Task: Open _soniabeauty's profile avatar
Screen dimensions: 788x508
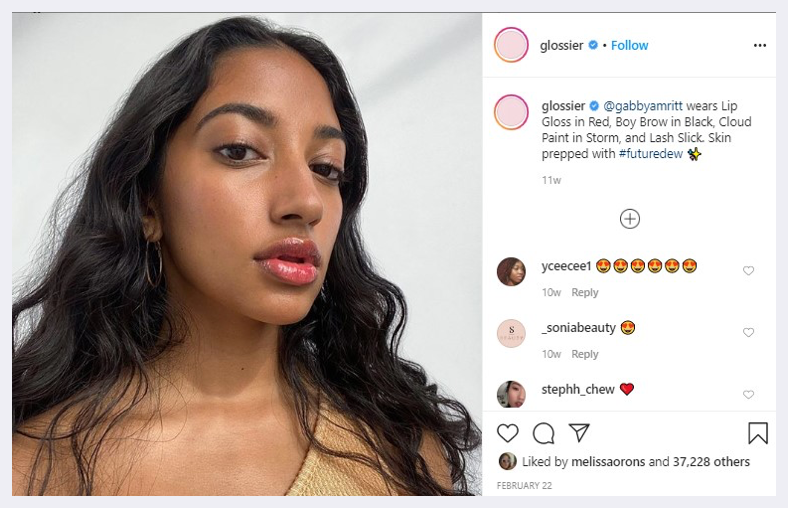Action: [511, 333]
